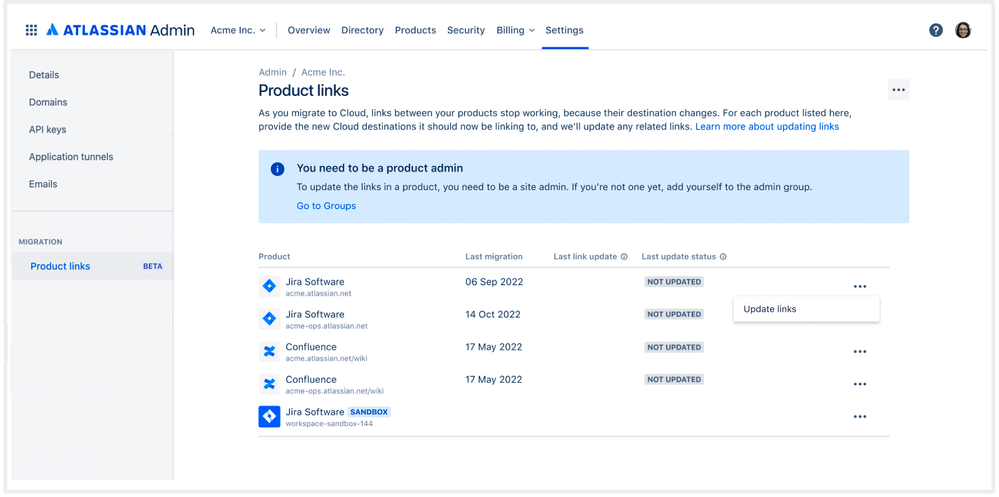The image size is (999, 497).
Task: Select Product links in the sidebar
Action: point(92,266)
